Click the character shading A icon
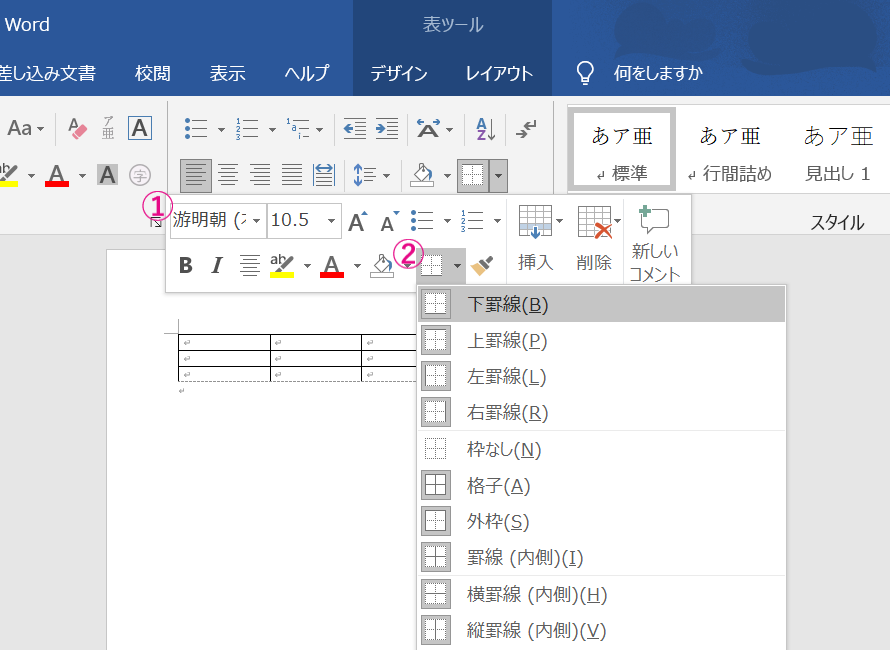 point(107,175)
